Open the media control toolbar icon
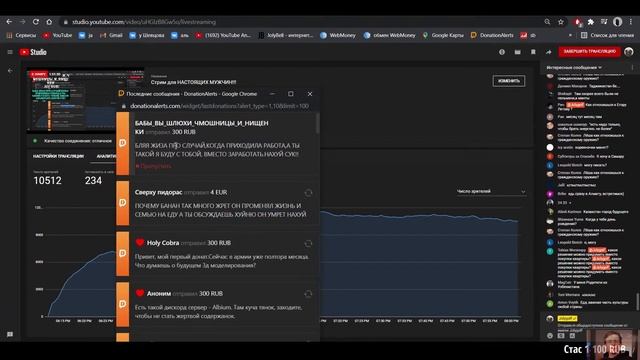640x360 pixels. (x=604, y=22)
